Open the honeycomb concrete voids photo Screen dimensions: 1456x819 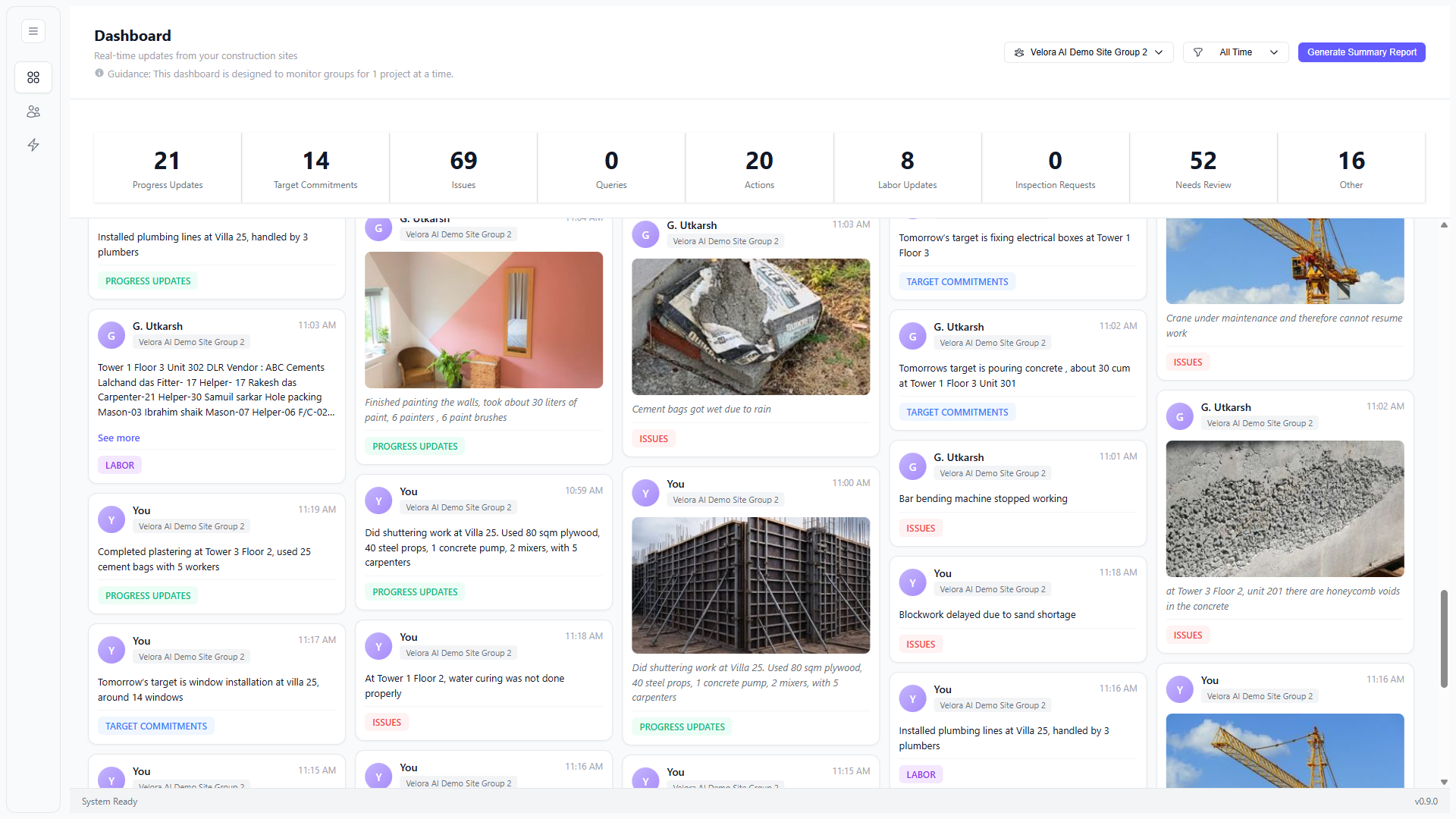[1285, 508]
